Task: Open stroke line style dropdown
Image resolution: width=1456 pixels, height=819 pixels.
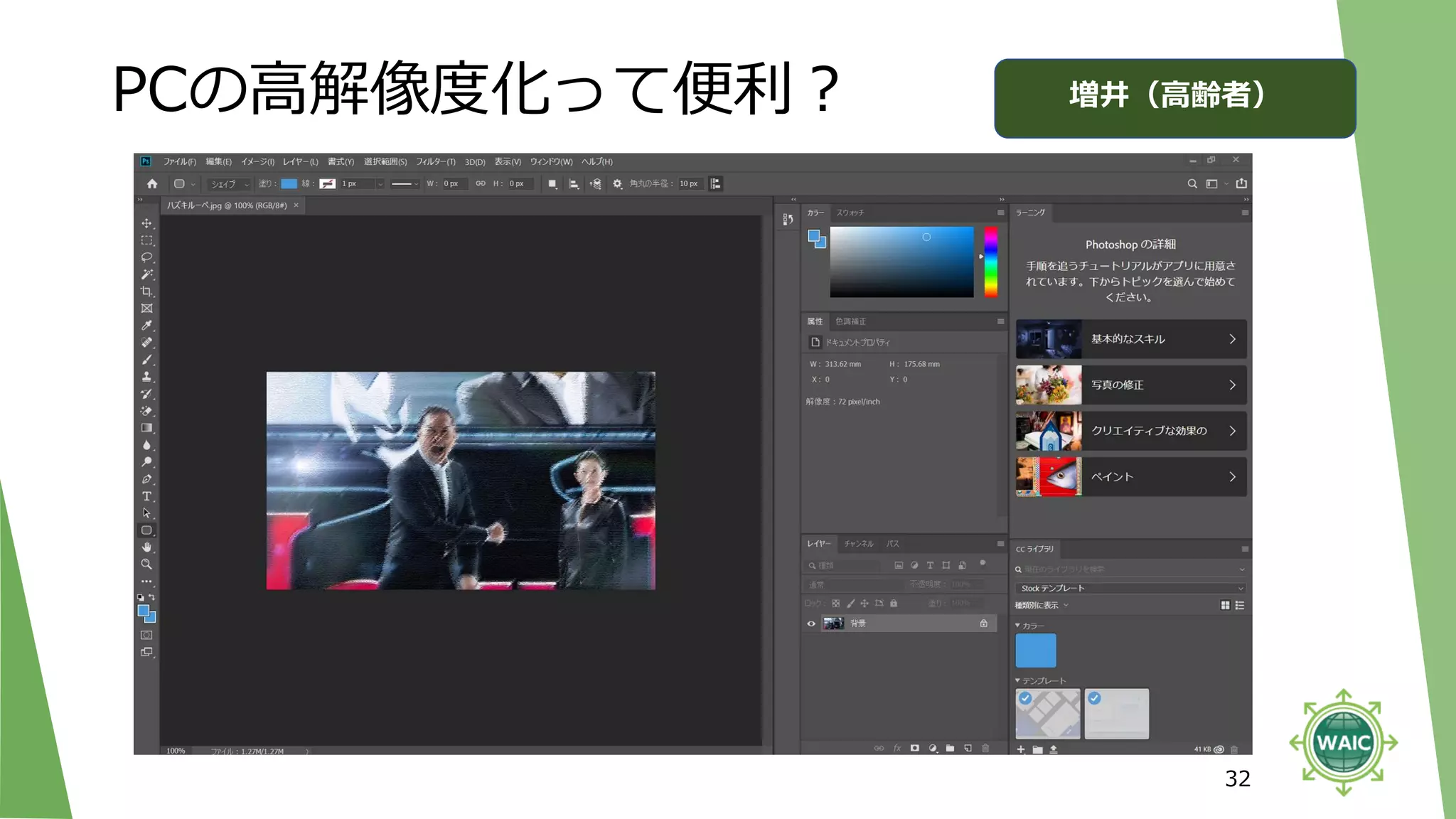Action: coord(405,184)
